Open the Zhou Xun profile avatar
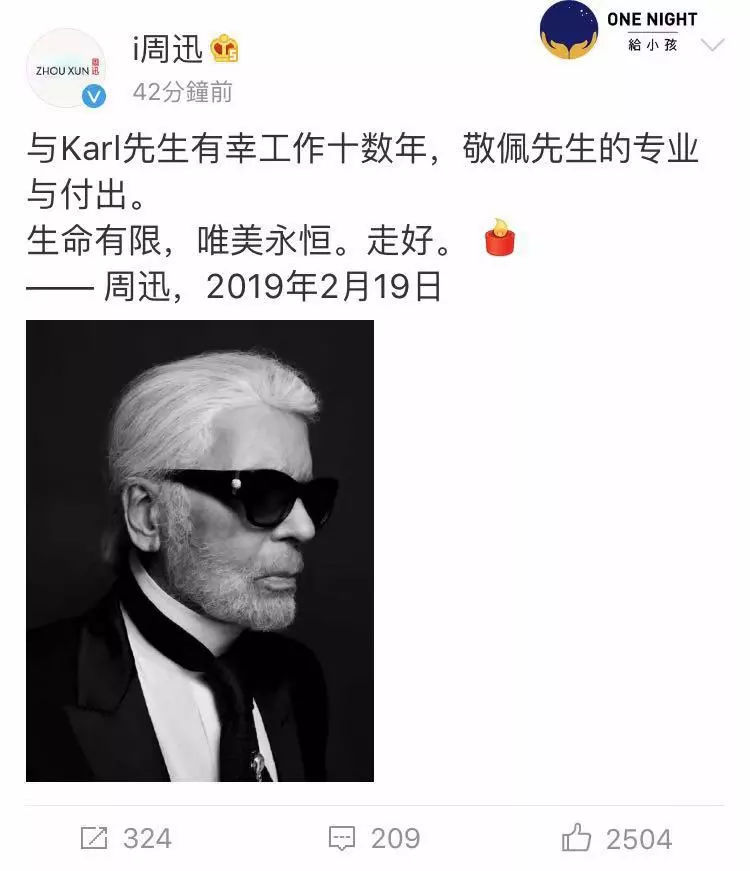The width and height of the screenshot is (750, 871). 66,68
